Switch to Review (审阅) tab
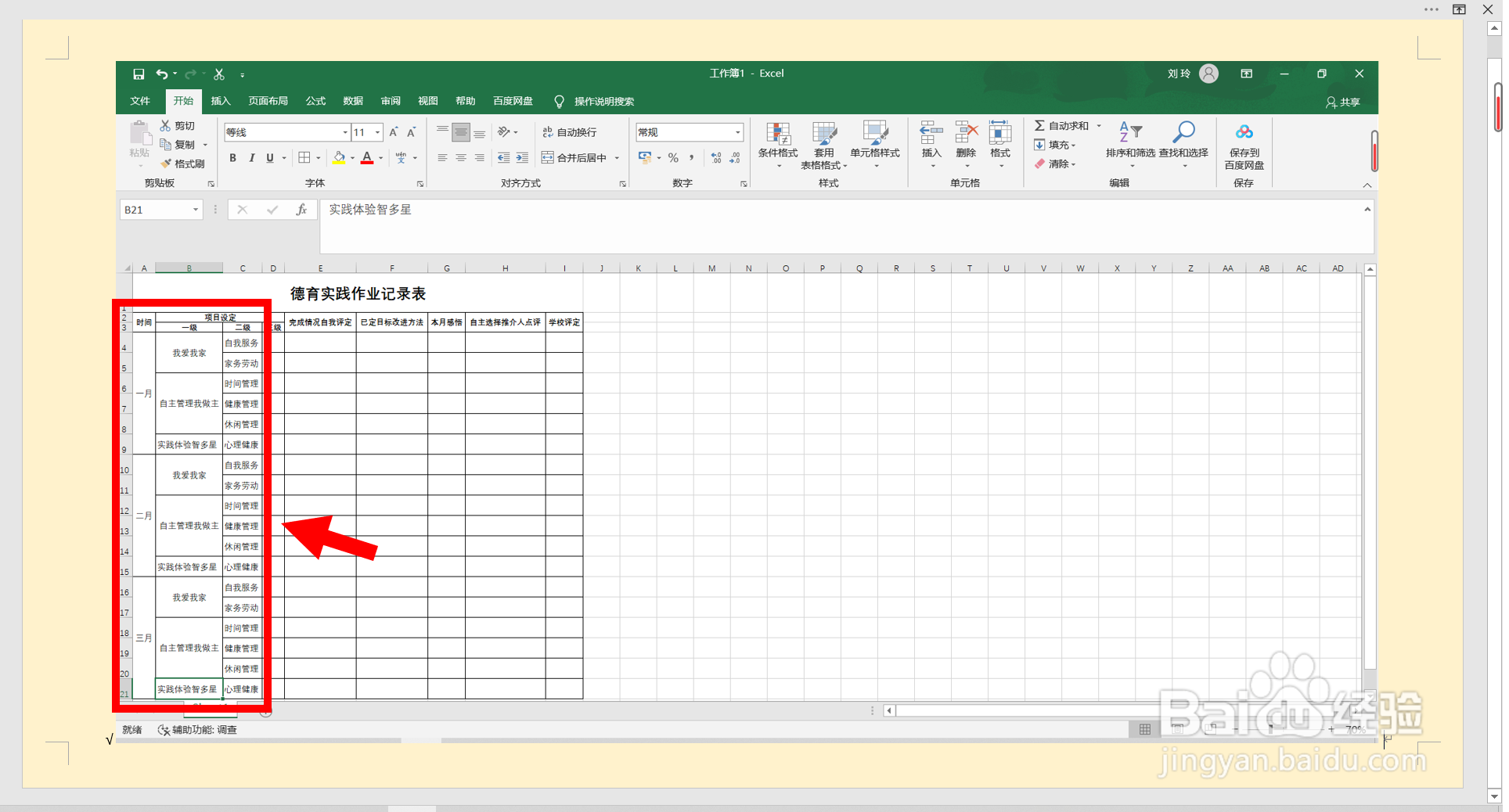1509x812 pixels. (391, 101)
